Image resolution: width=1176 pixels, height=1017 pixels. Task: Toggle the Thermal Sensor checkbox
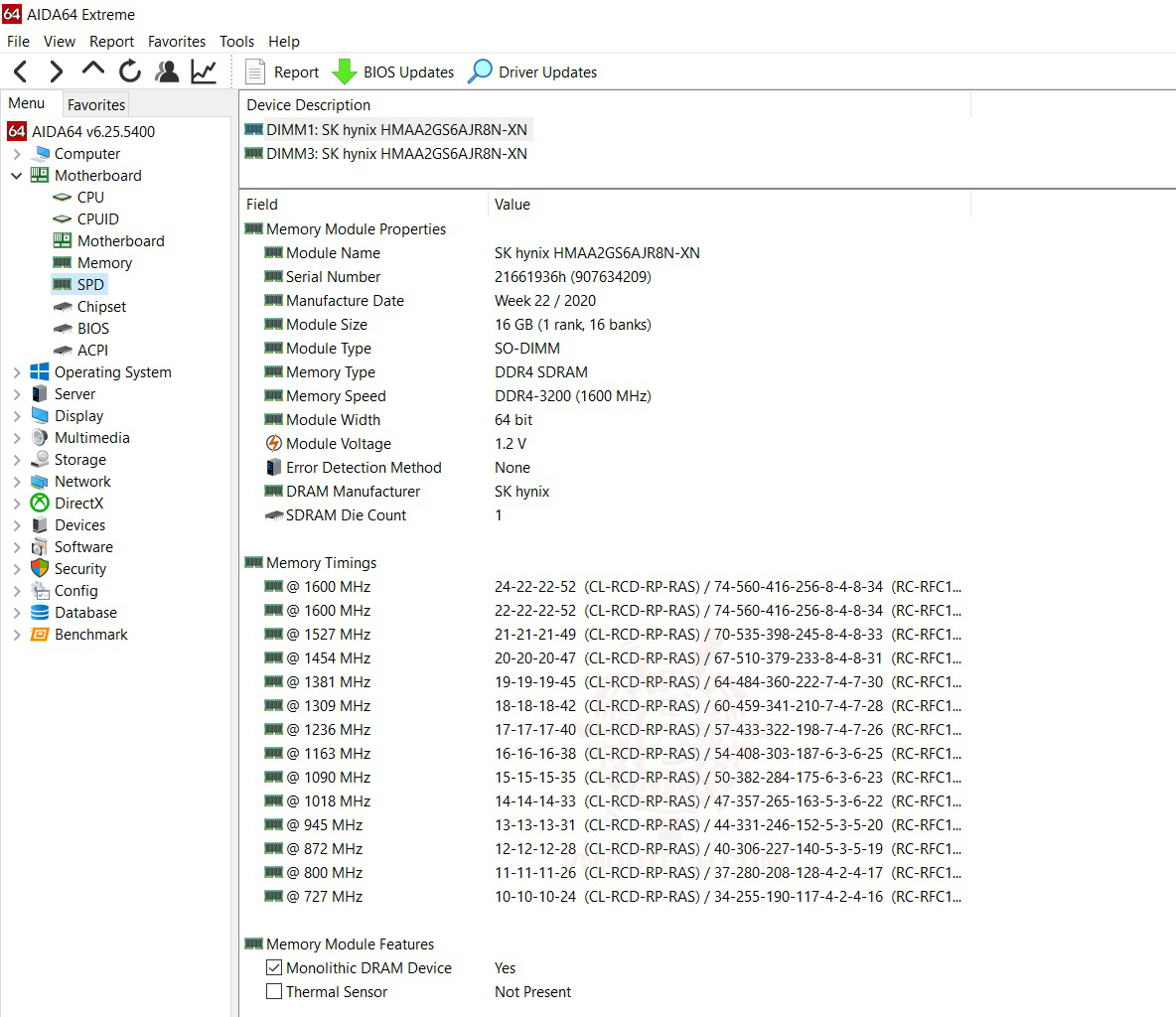click(x=274, y=991)
